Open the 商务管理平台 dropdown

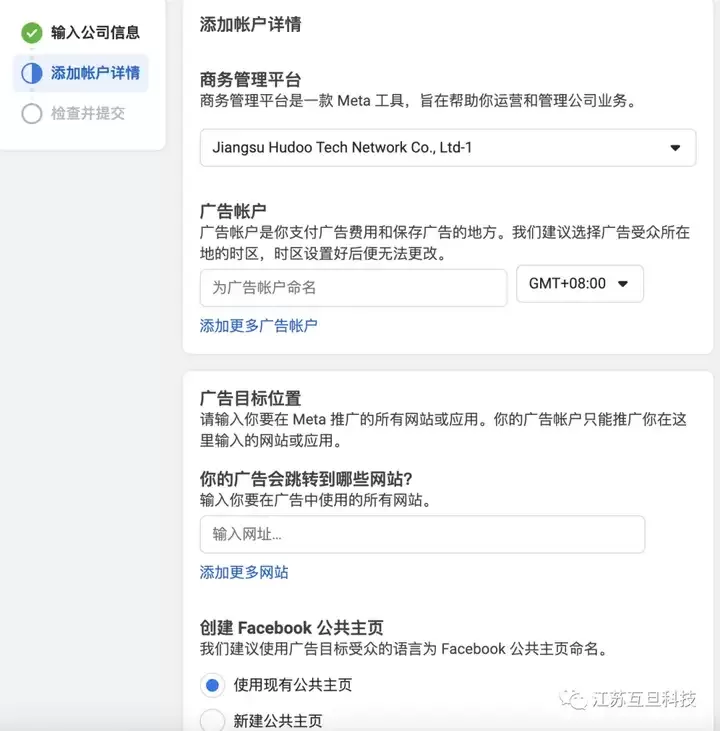[x=448, y=148]
